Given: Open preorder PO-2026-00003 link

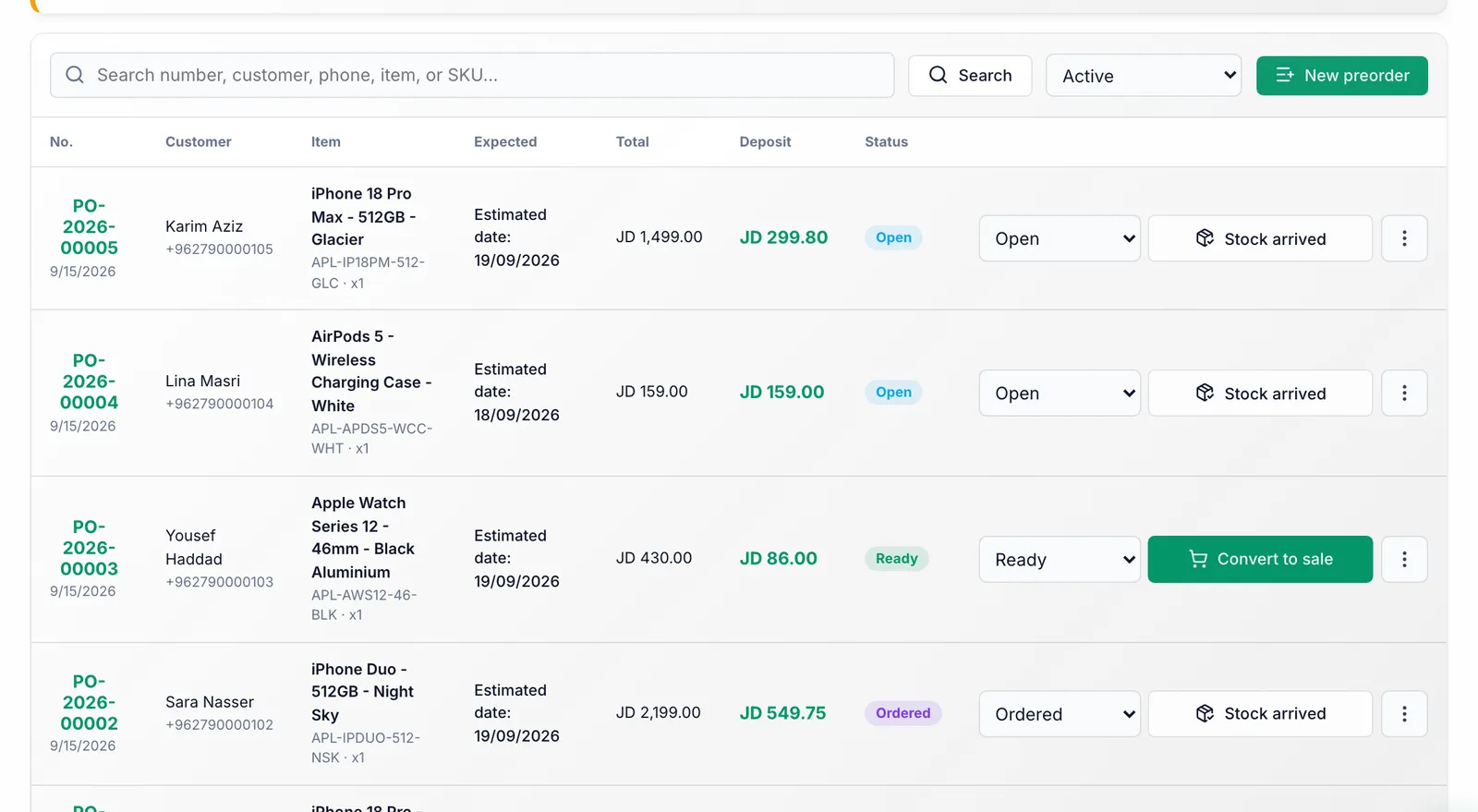Looking at the screenshot, I should click(x=89, y=548).
